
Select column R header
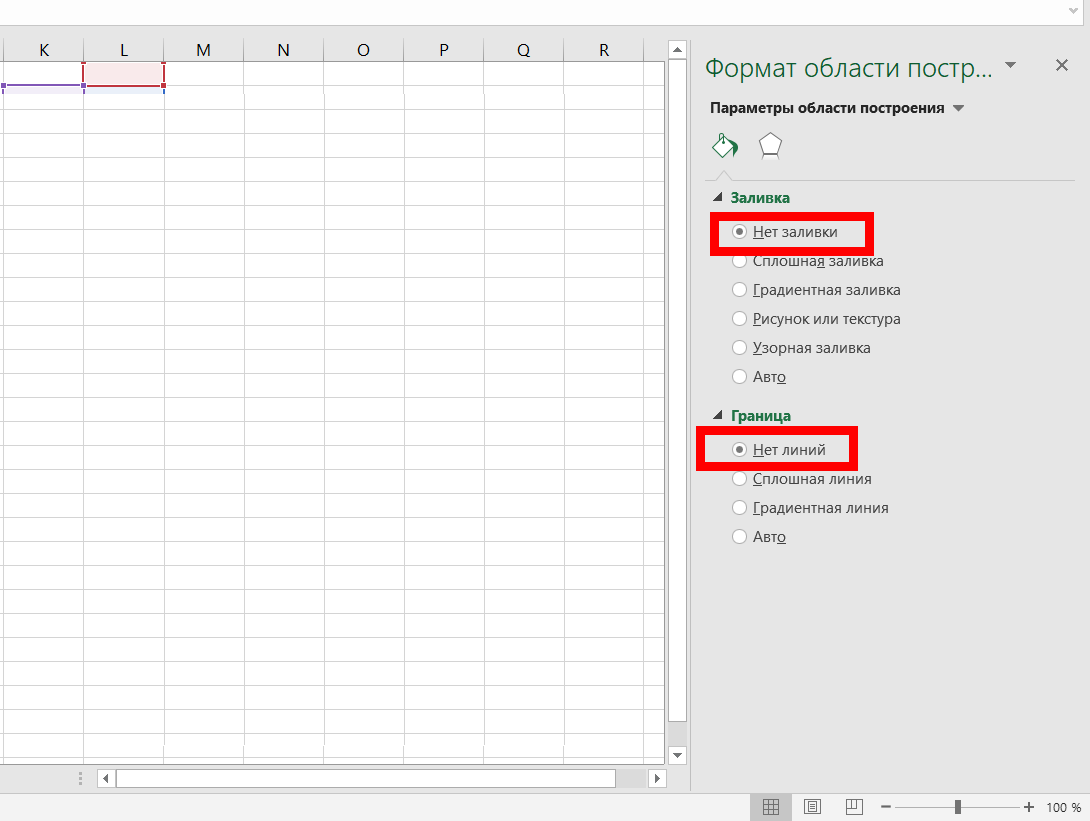click(603, 50)
